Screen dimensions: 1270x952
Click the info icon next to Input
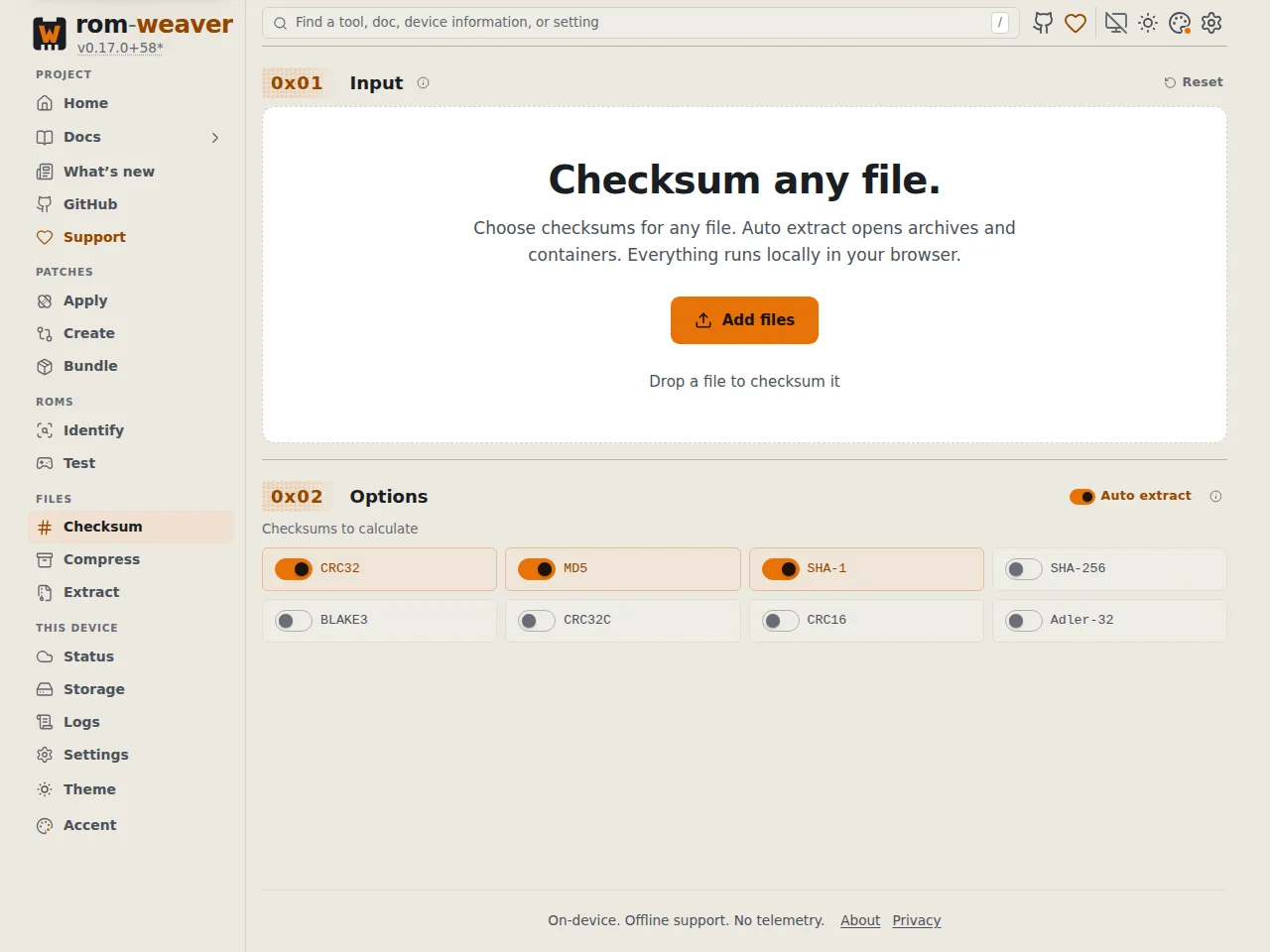point(423,83)
